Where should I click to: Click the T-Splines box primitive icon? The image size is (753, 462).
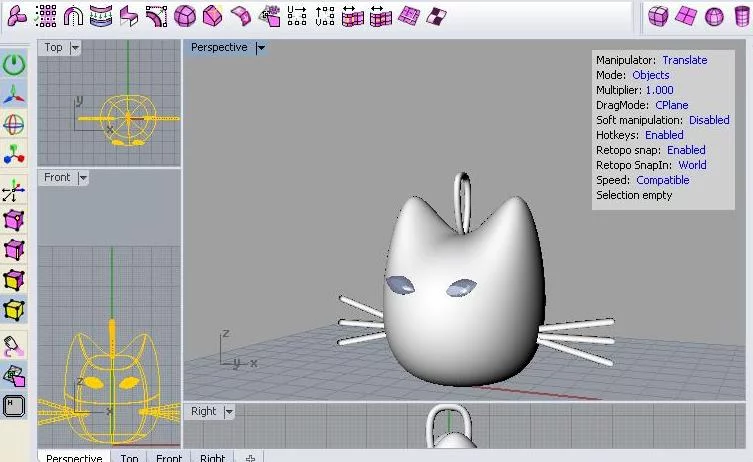click(x=658, y=16)
